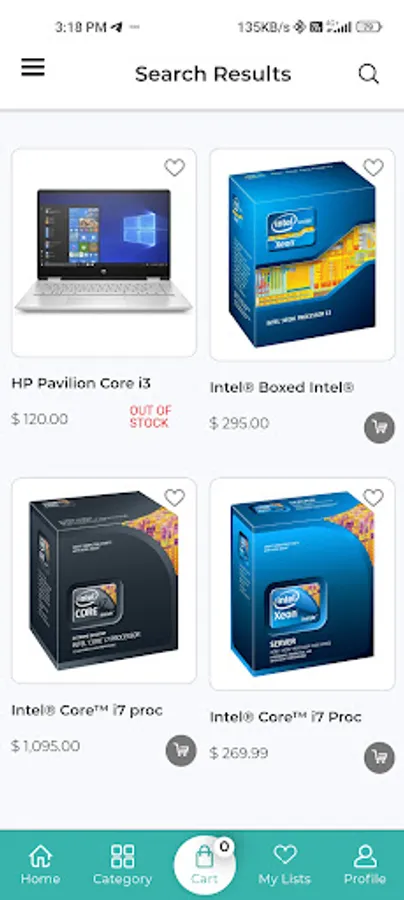The height and width of the screenshot is (900, 404).
Task: Open the Profile tab
Action: point(365,864)
